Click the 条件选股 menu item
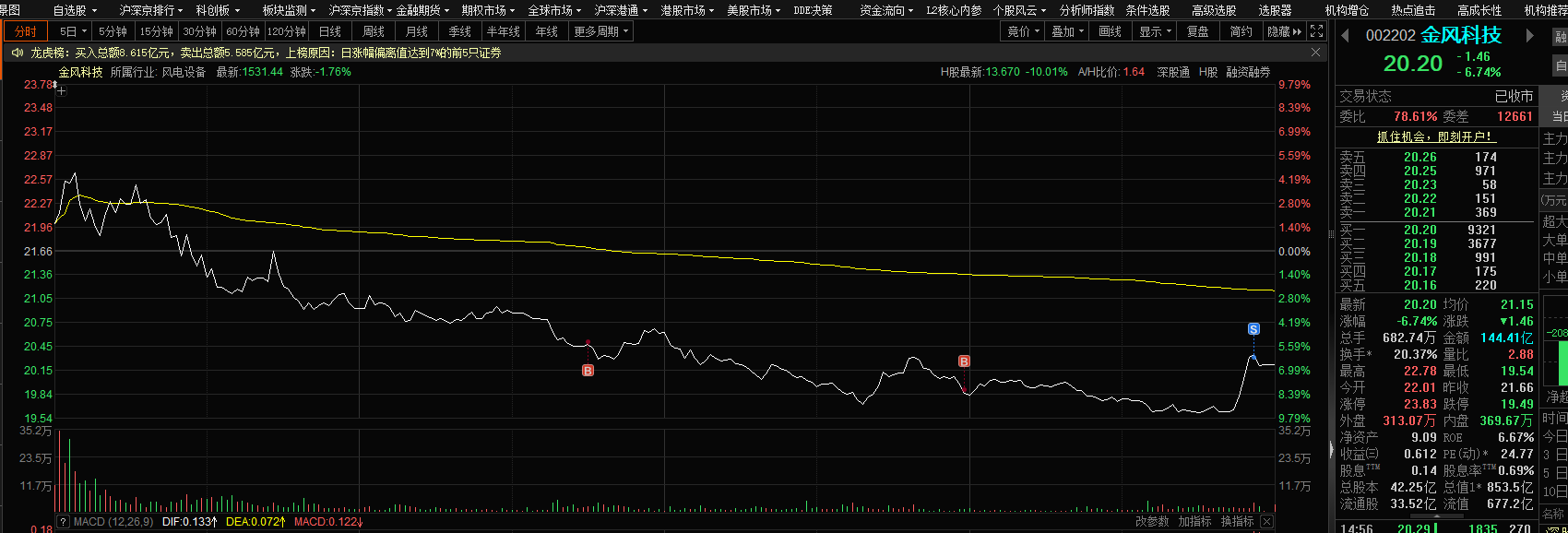 [x=1147, y=10]
